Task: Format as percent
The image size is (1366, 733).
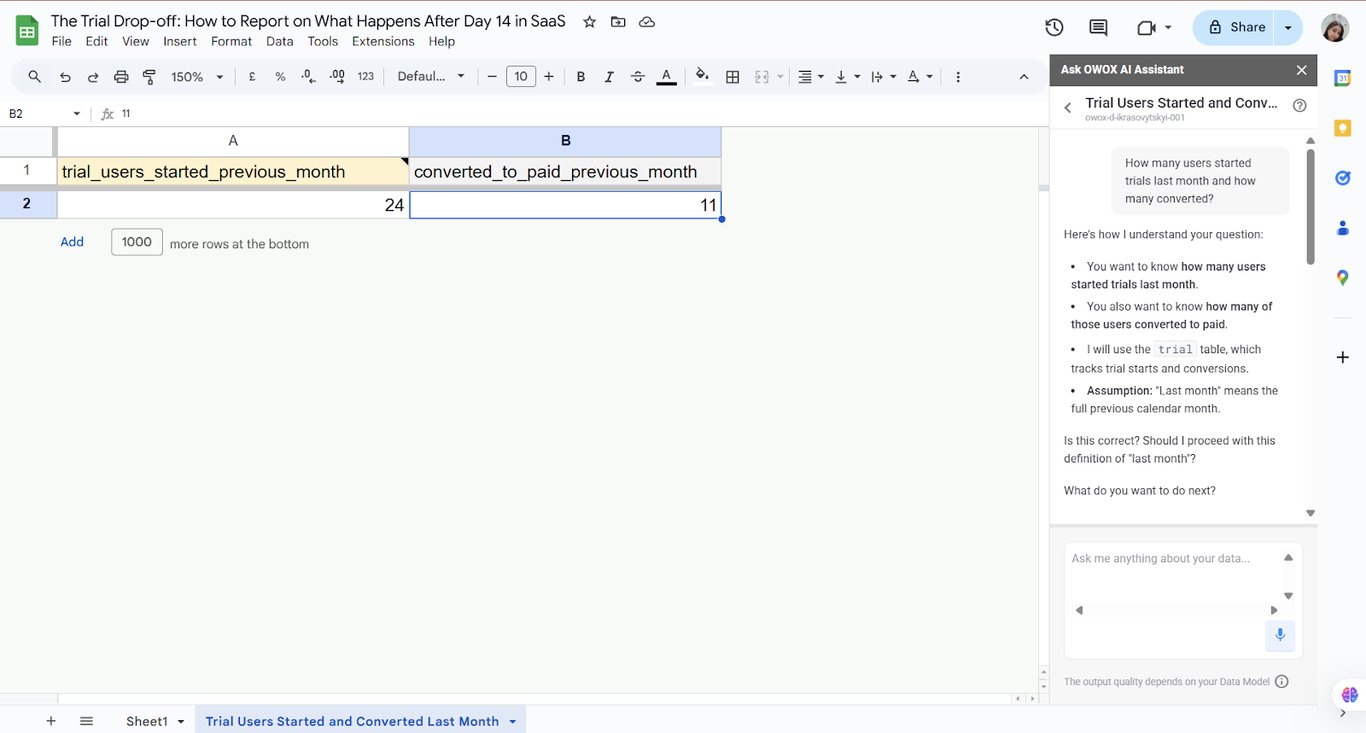Action: click(x=280, y=76)
